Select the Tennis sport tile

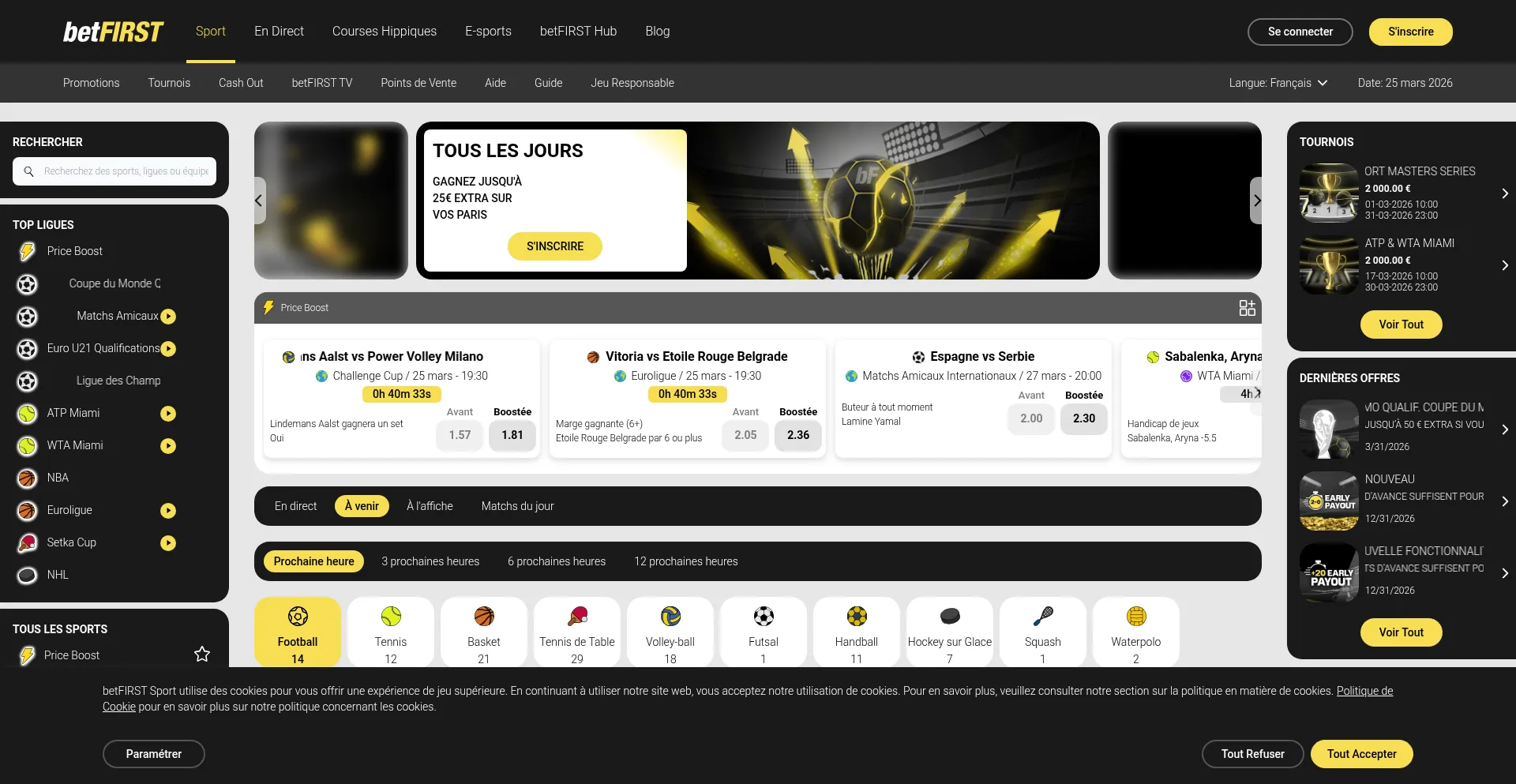[391, 632]
